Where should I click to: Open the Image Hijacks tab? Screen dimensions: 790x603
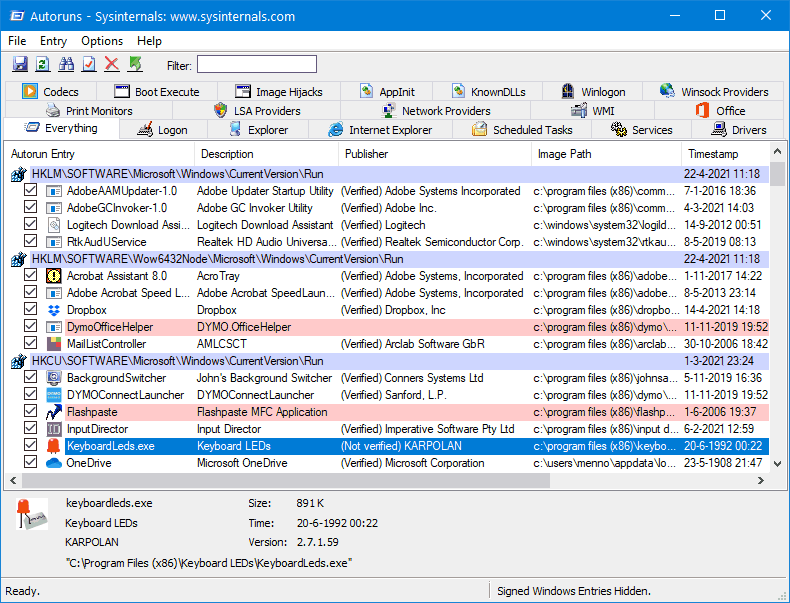tap(279, 92)
